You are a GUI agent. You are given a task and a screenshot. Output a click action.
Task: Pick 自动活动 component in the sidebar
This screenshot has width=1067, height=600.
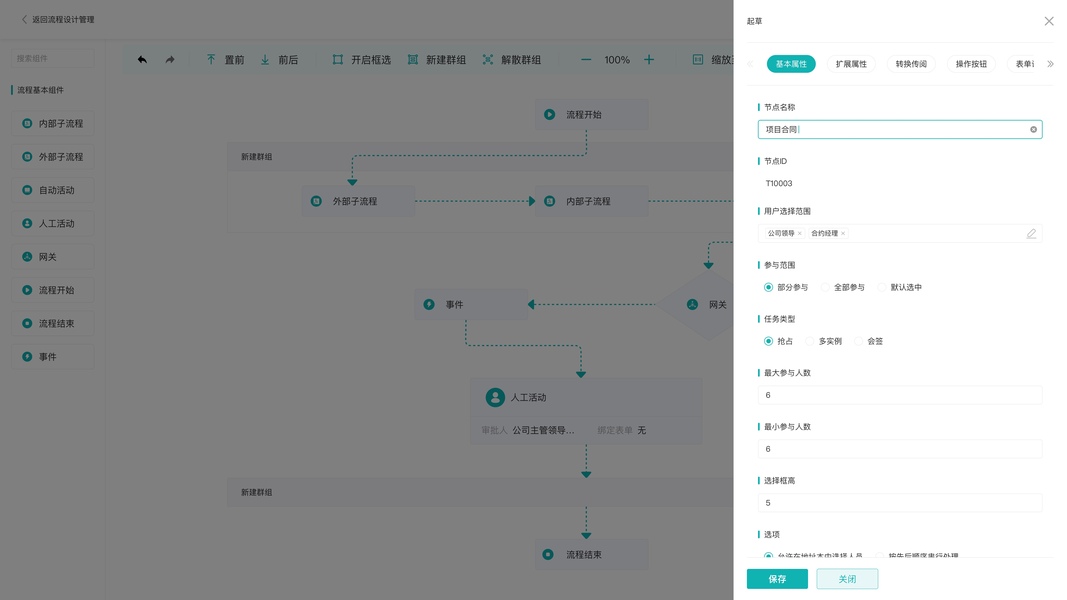52,190
